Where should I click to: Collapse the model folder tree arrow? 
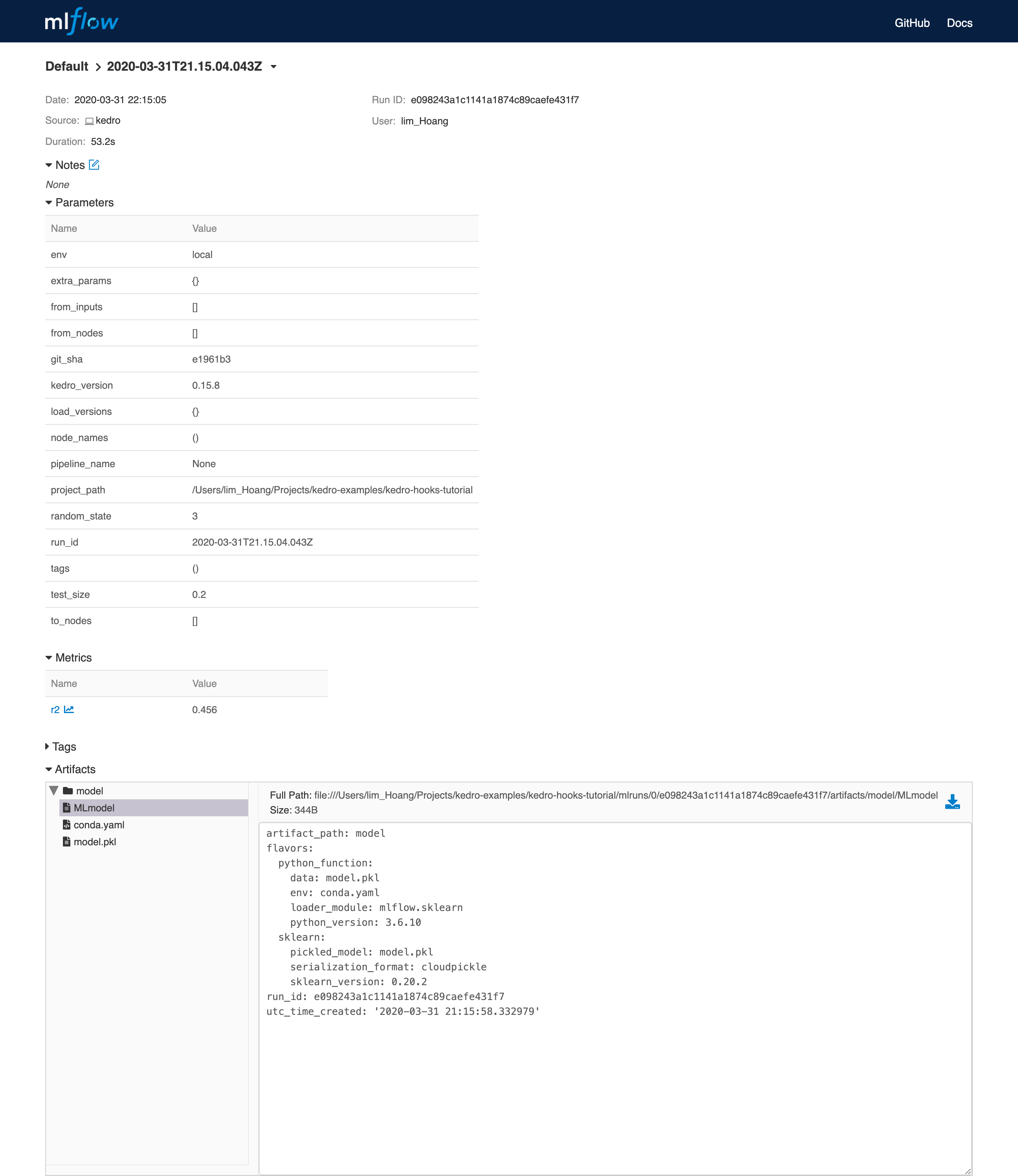pos(54,790)
